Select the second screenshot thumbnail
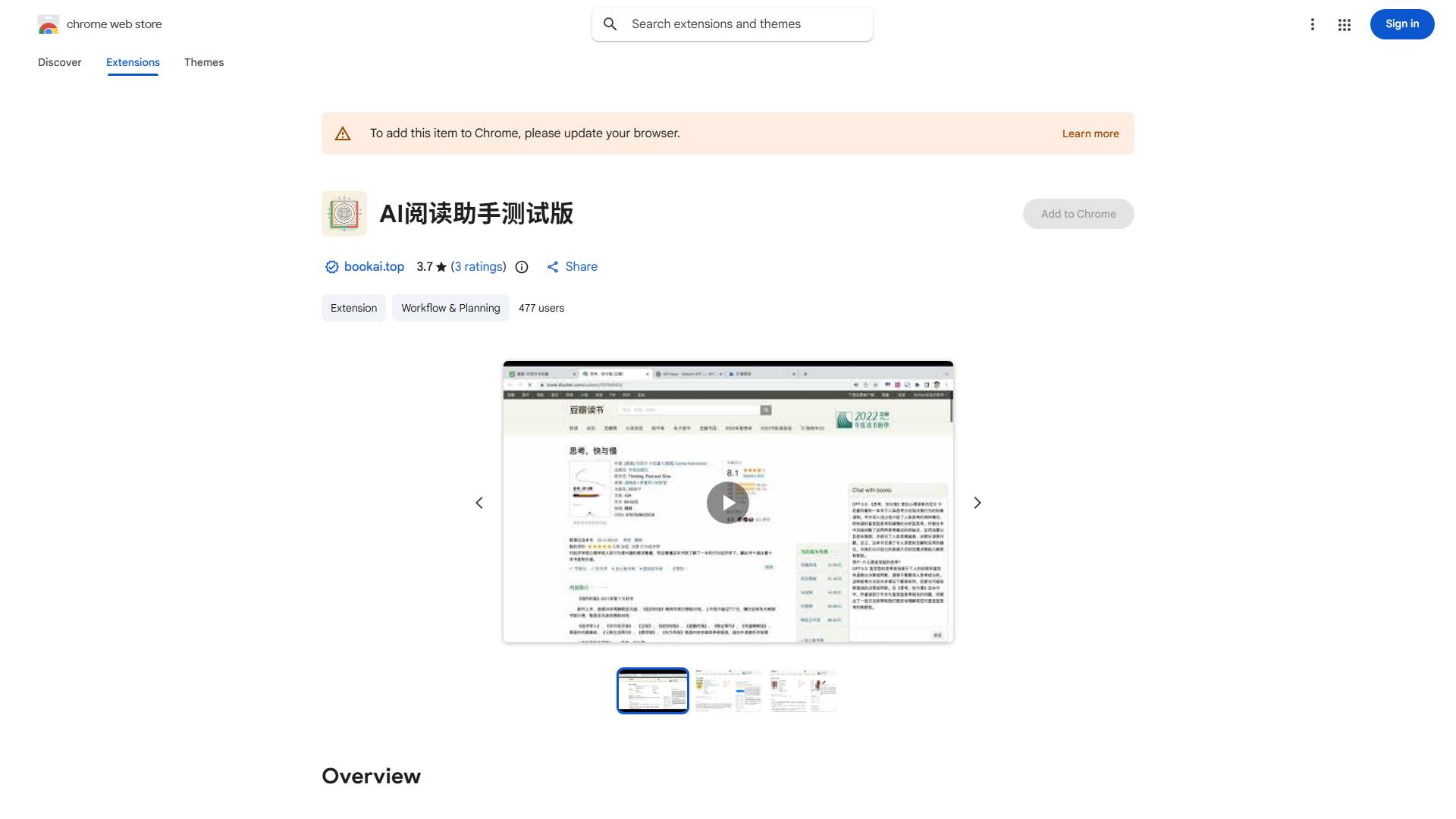This screenshot has height=819, width=1456. pyautogui.click(x=727, y=690)
